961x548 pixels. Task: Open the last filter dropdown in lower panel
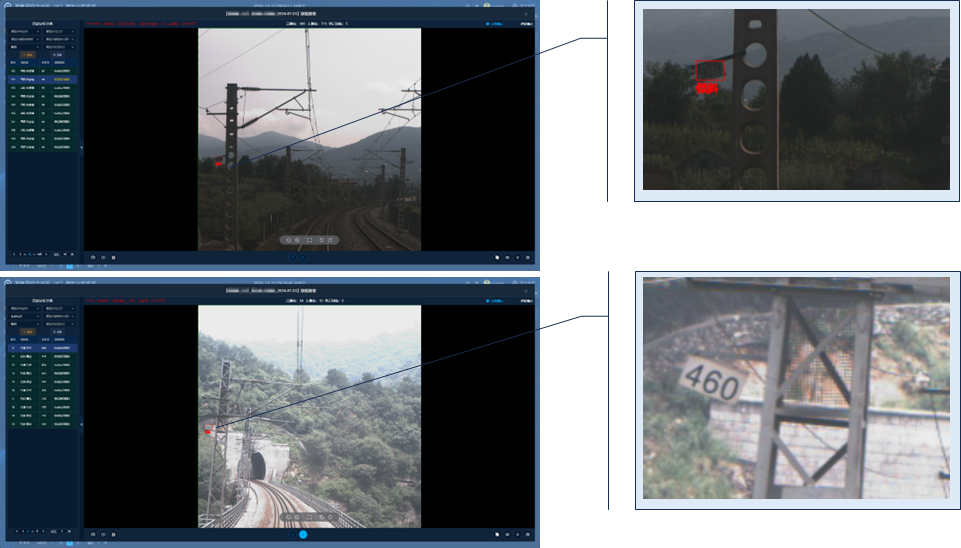click(59, 323)
